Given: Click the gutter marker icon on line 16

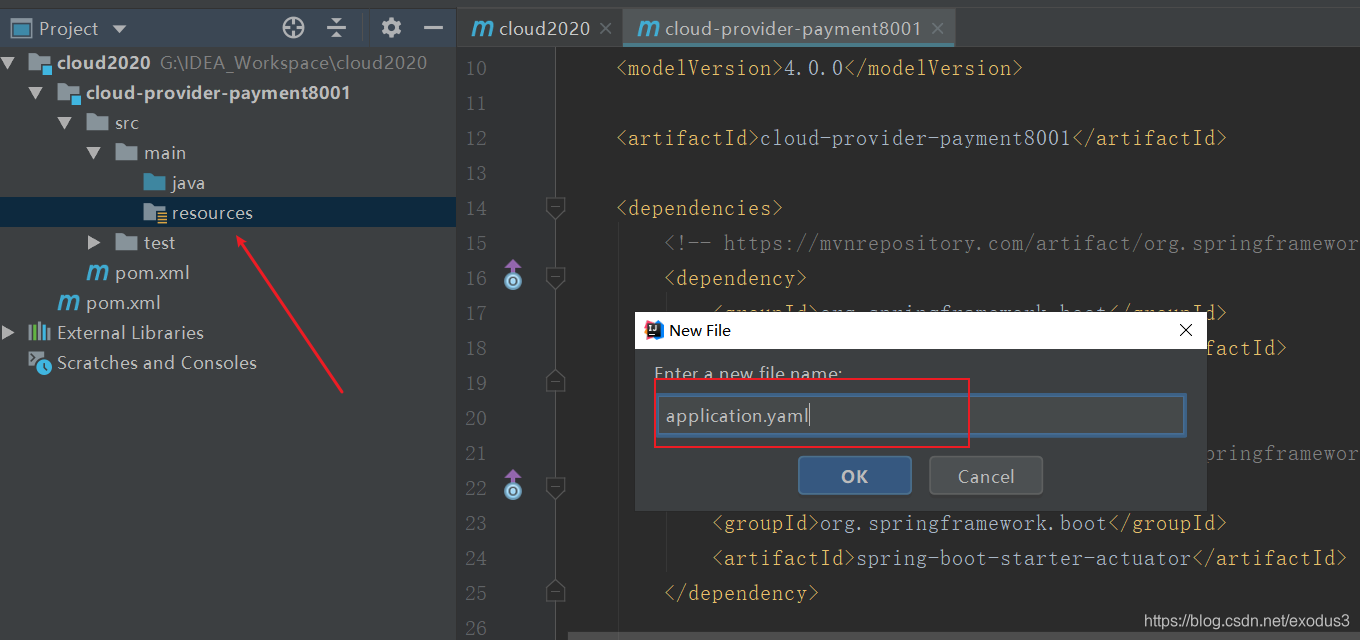Looking at the screenshot, I should tap(513, 275).
